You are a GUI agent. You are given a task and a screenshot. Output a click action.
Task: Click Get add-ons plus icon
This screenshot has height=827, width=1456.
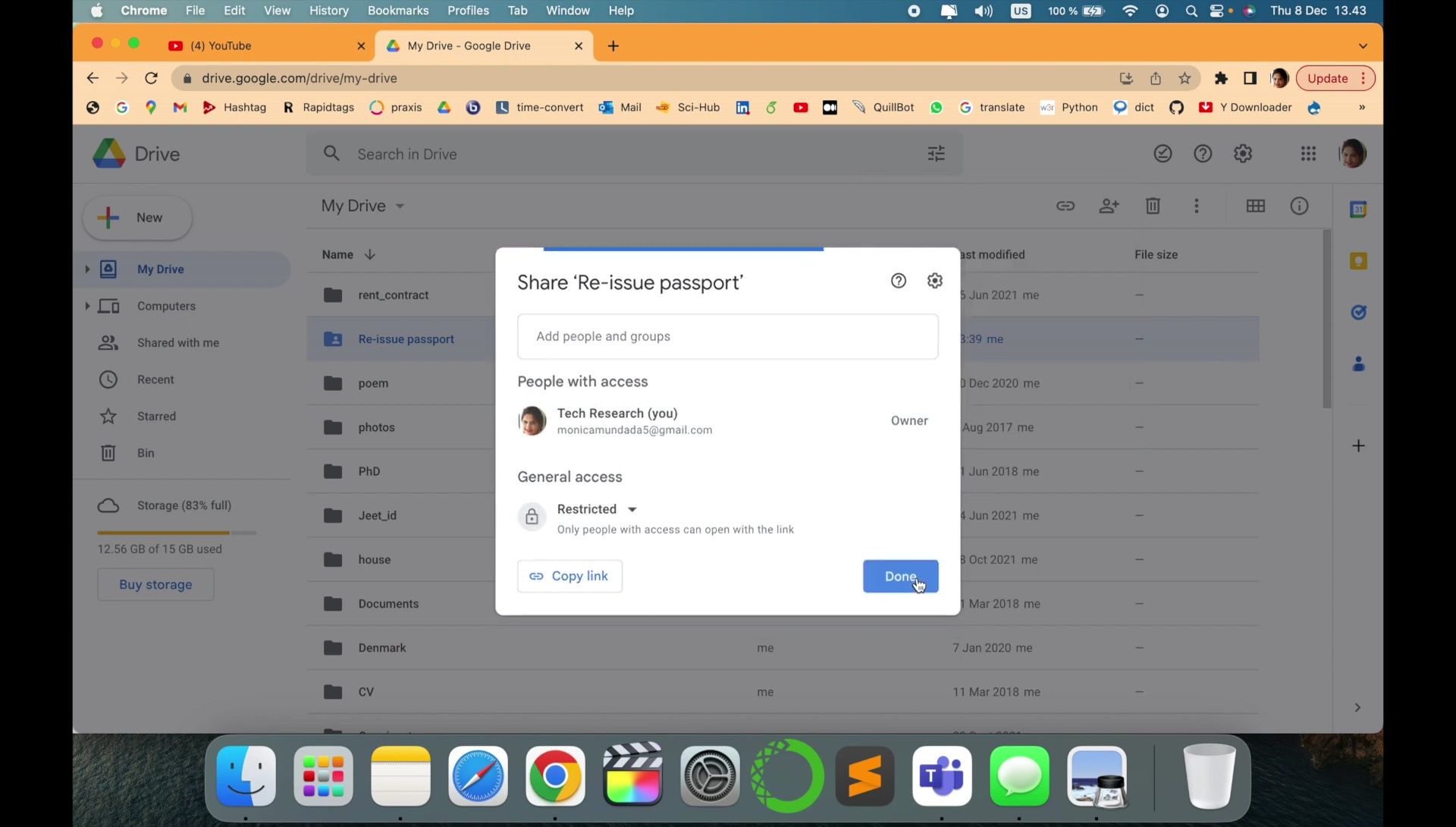1358,446
